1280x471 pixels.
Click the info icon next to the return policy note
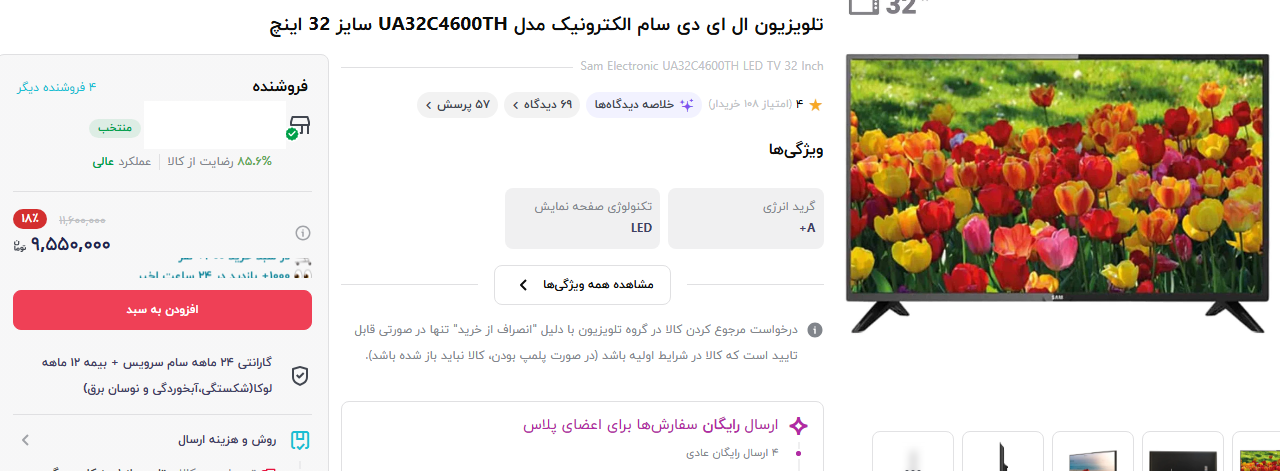(815, 329)
